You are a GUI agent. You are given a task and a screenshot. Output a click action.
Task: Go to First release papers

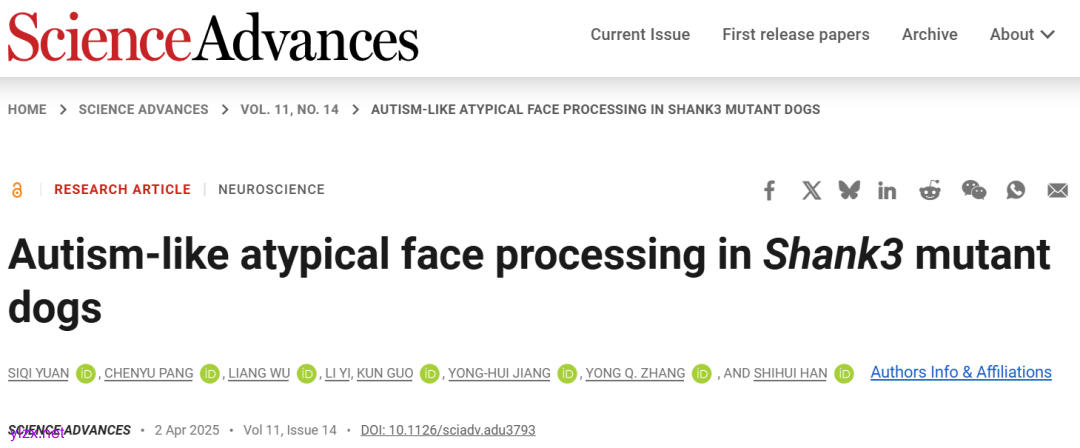796,35
